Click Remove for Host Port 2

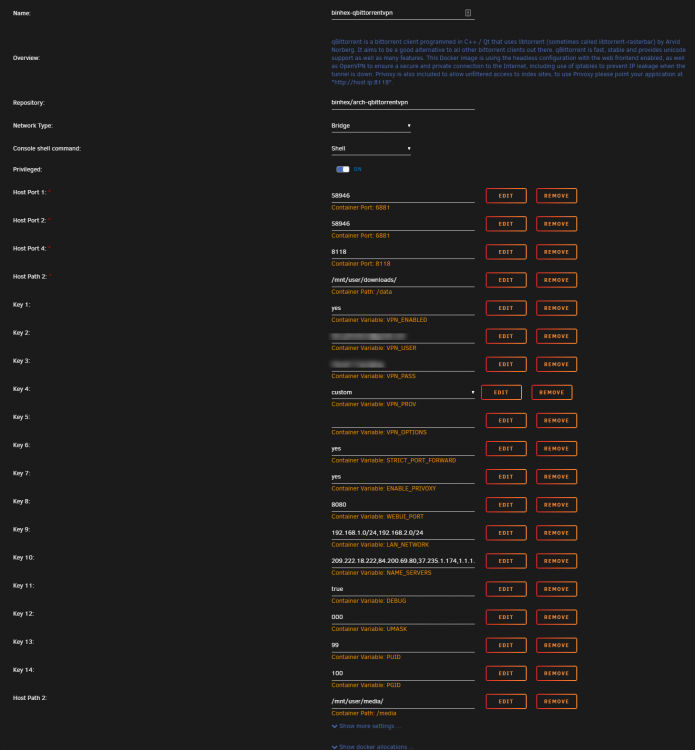[x=556, y=224]
